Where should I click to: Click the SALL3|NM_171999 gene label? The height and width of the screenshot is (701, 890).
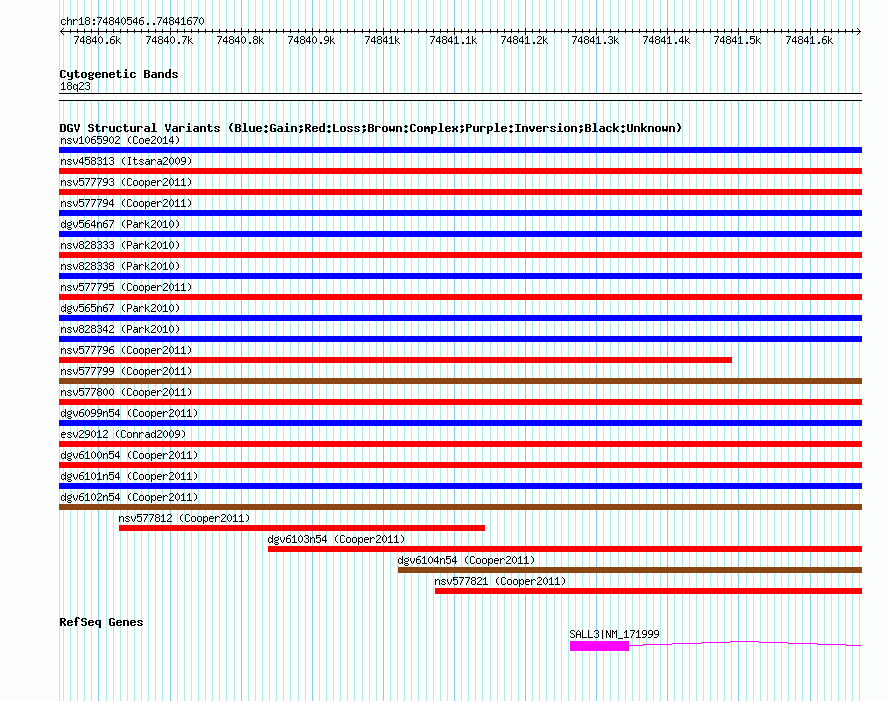[x=614, y=634]
